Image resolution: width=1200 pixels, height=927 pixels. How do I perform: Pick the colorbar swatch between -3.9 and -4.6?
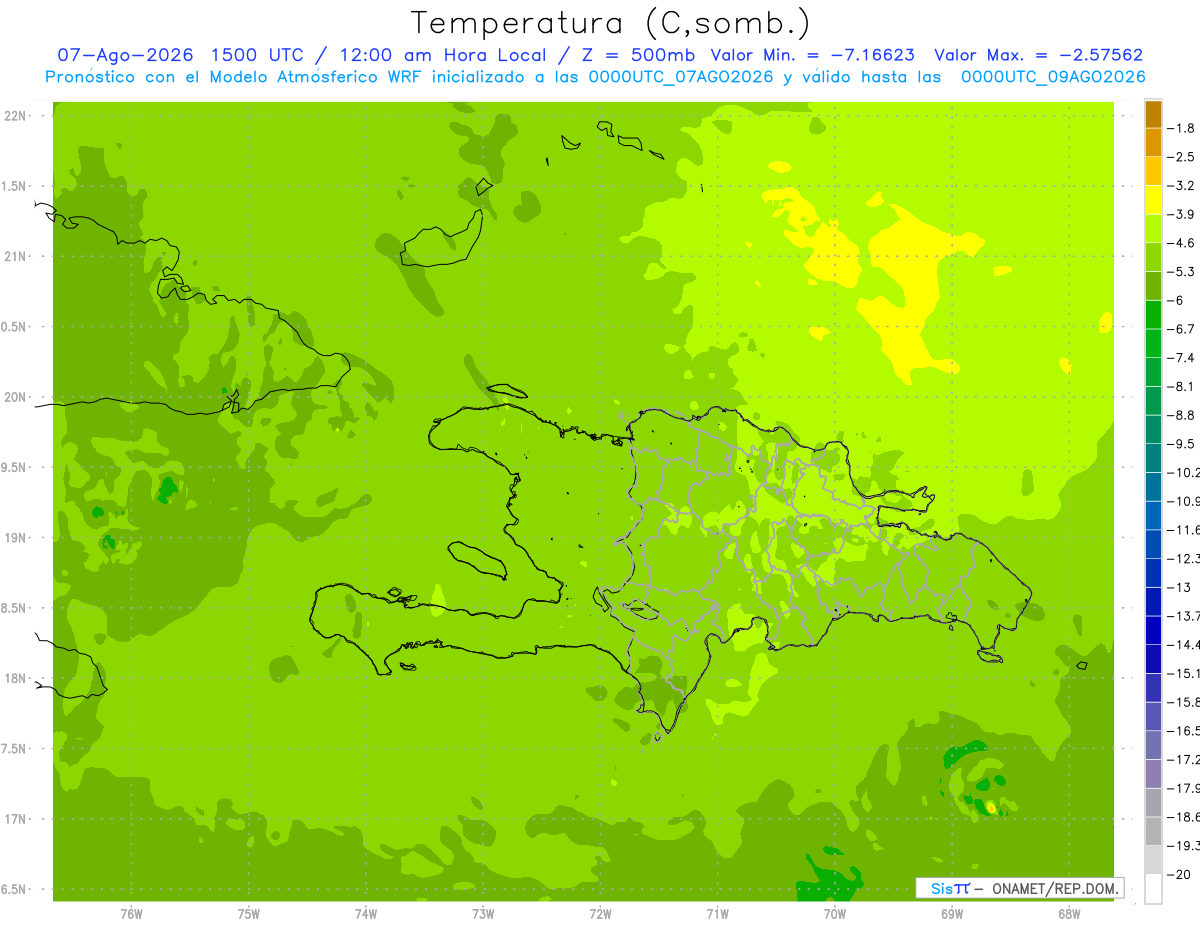1153,229
